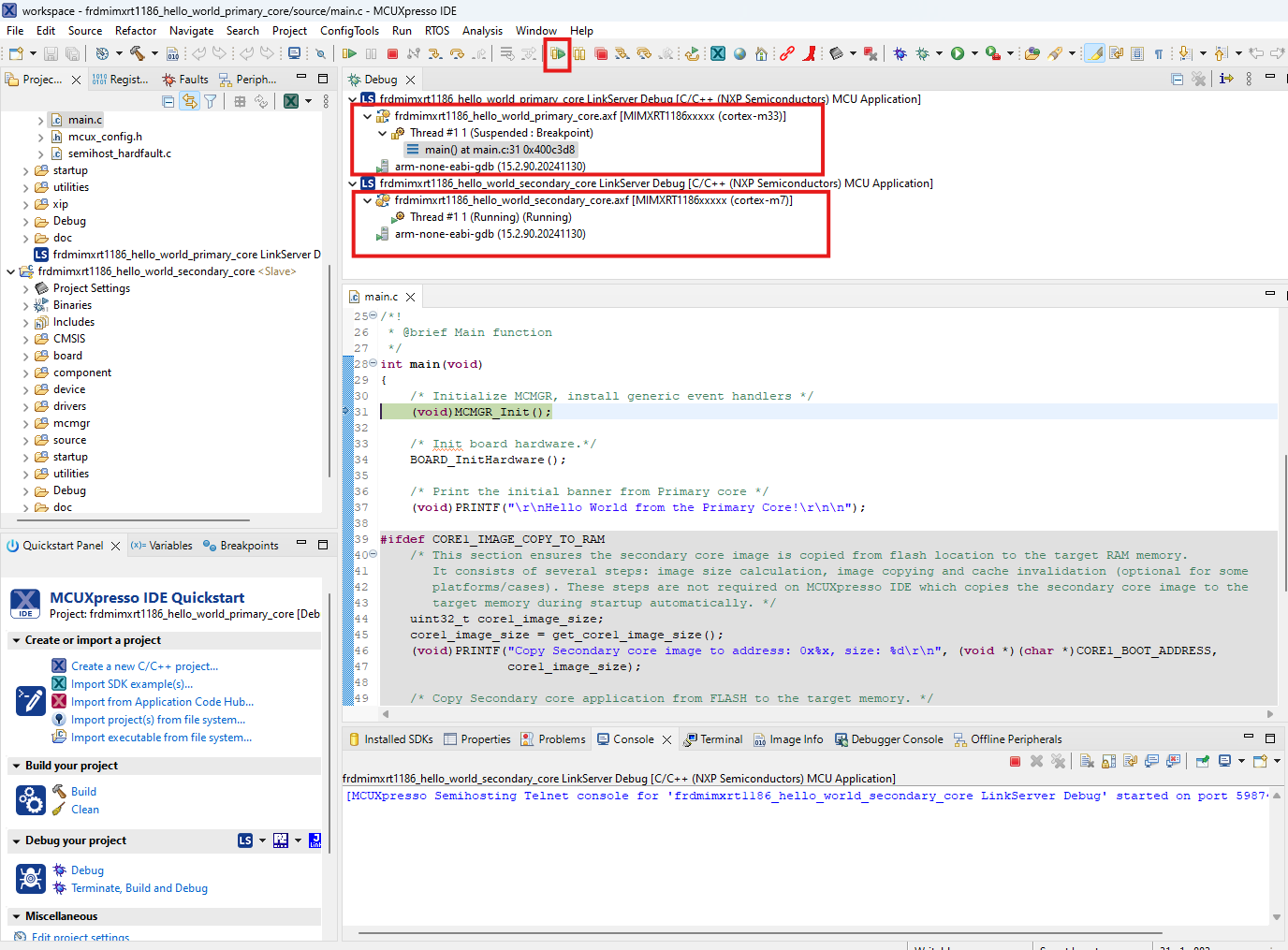Click Collapse All in the Project Explorer toolbar

click(x=168, y=101)
